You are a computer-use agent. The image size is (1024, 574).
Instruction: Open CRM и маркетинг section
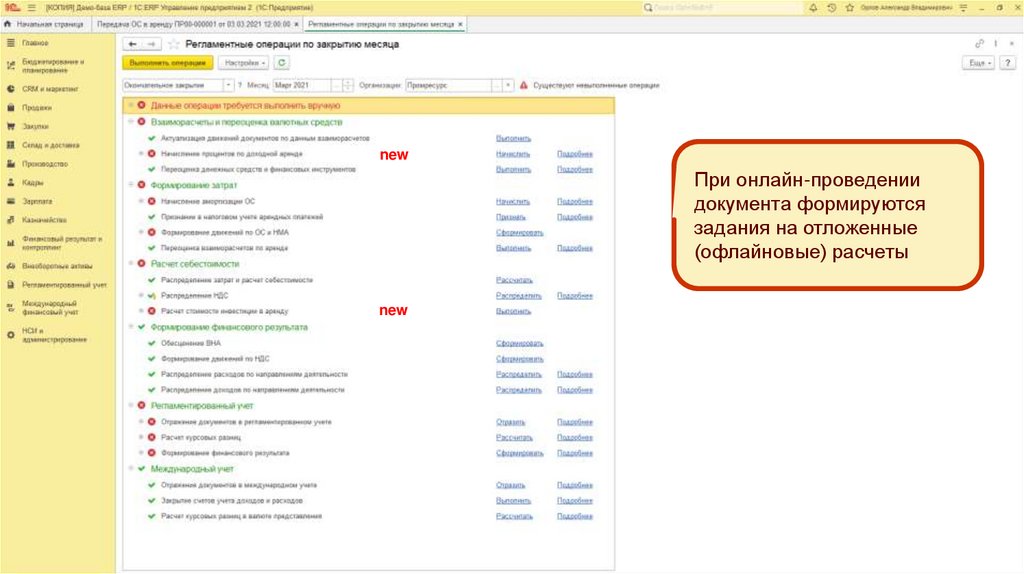point(50,89)
